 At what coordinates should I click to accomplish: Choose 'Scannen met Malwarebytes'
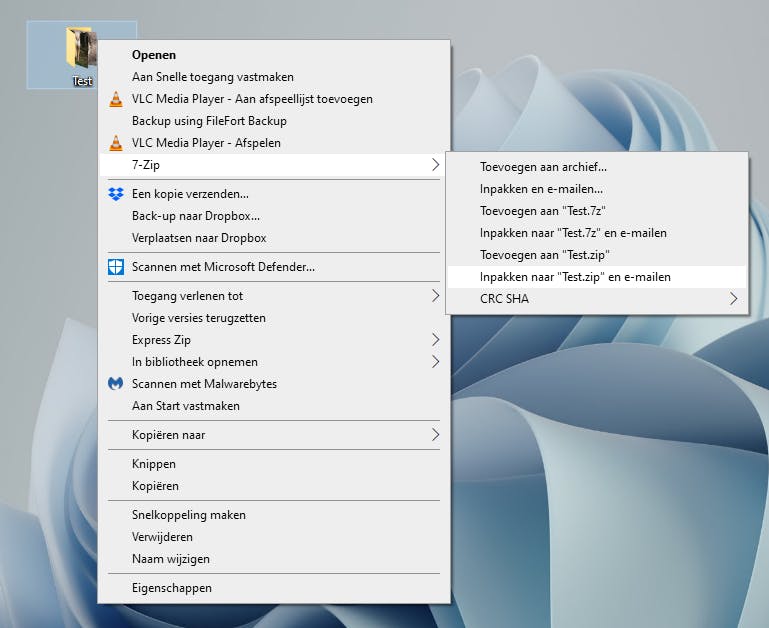click(x=274, y=384)
